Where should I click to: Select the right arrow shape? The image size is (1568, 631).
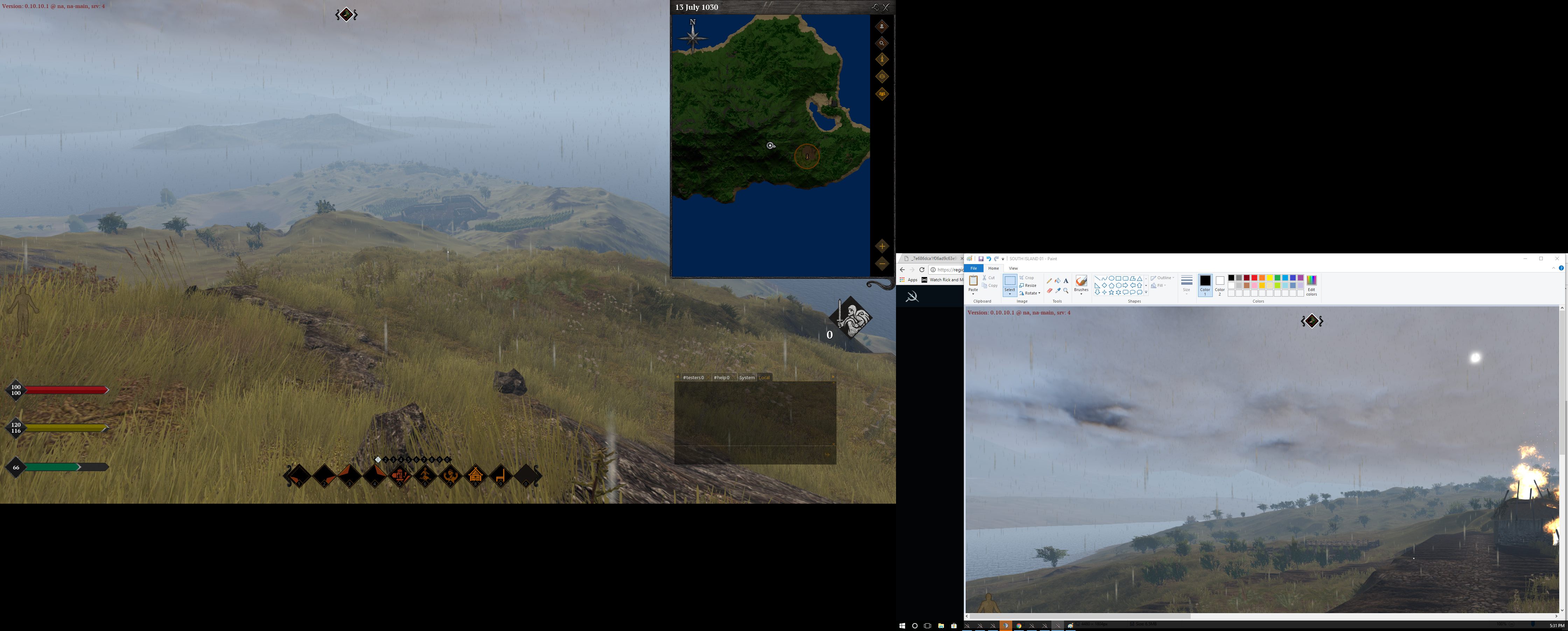click(x=1126, y=285)
